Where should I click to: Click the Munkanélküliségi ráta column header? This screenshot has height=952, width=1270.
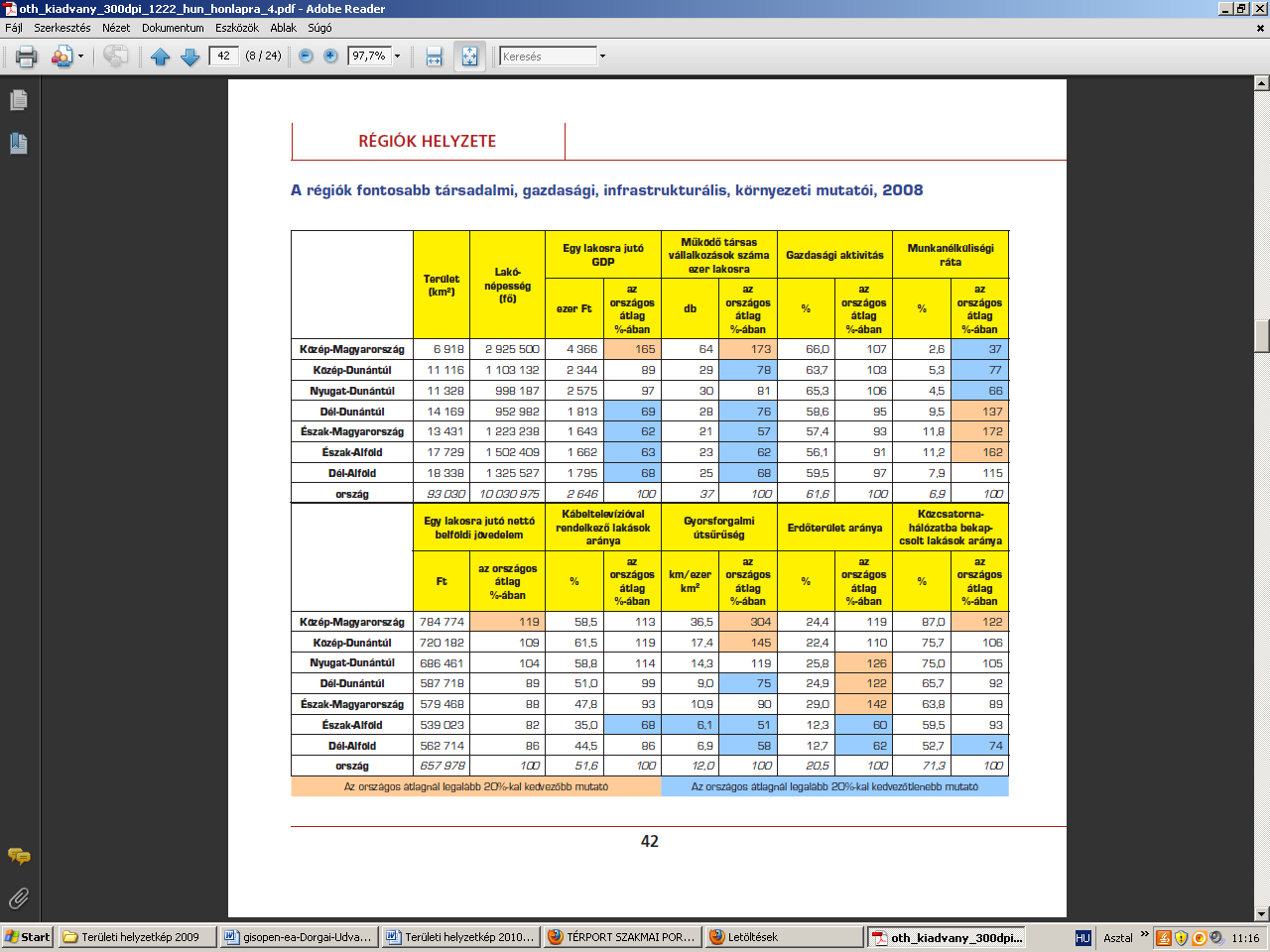tap(951, 255)
